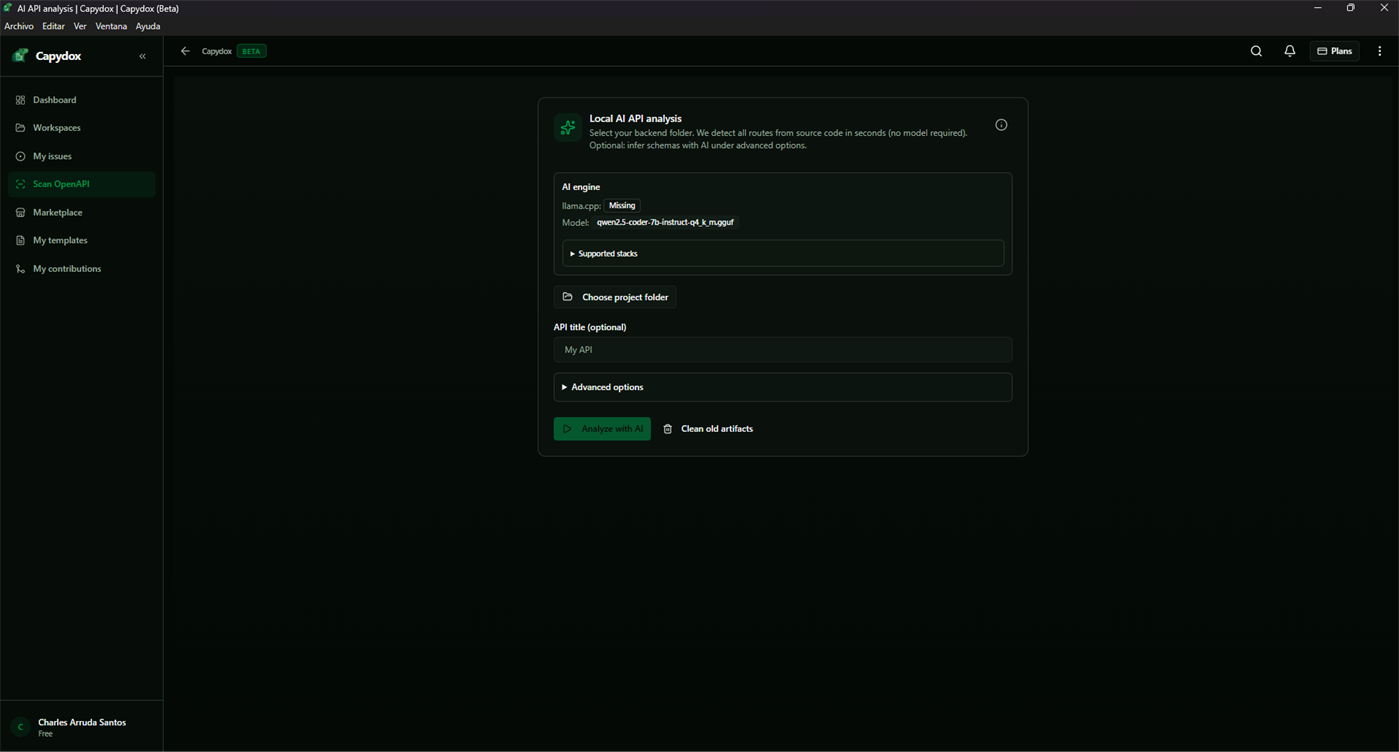
Task: Open notifications bell
Action: 1290,51
